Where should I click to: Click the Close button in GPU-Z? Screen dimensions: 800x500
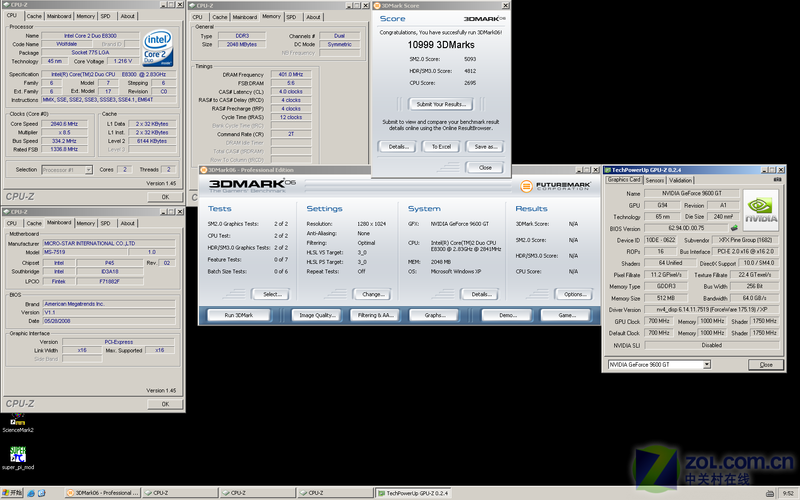coord(766,365)
